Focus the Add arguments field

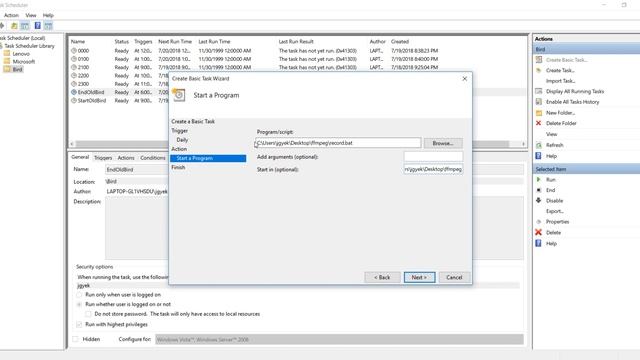[433, 157]
